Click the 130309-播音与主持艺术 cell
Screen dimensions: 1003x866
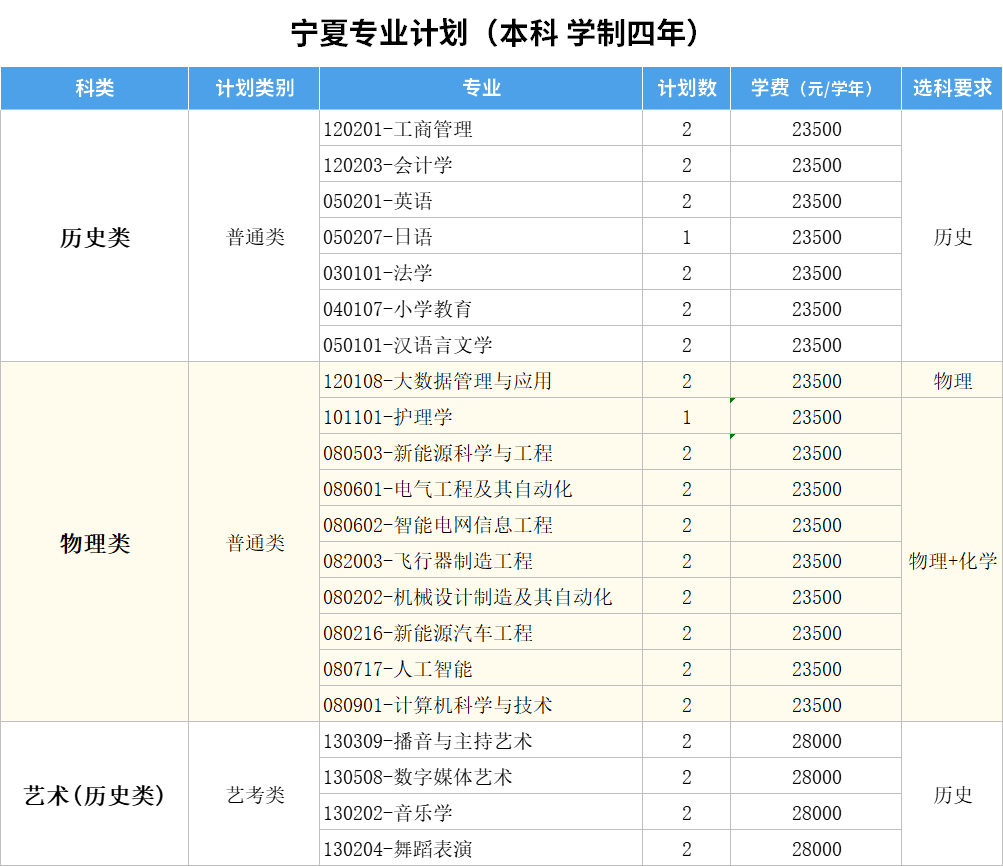[x=427, y=741]
